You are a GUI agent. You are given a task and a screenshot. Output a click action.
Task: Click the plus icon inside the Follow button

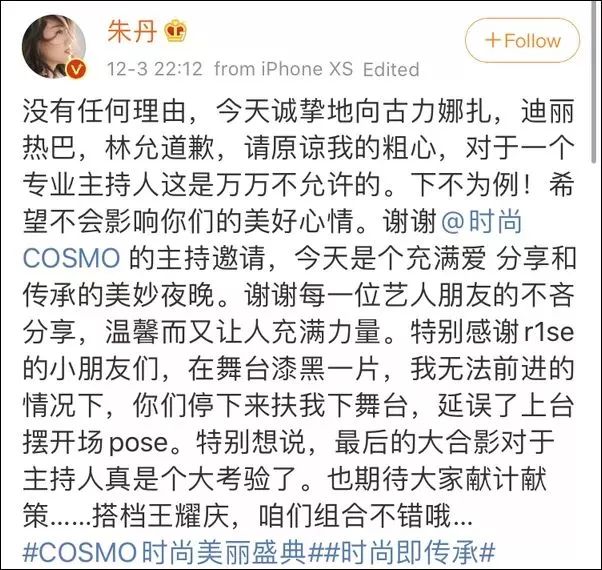coord(493,40)
